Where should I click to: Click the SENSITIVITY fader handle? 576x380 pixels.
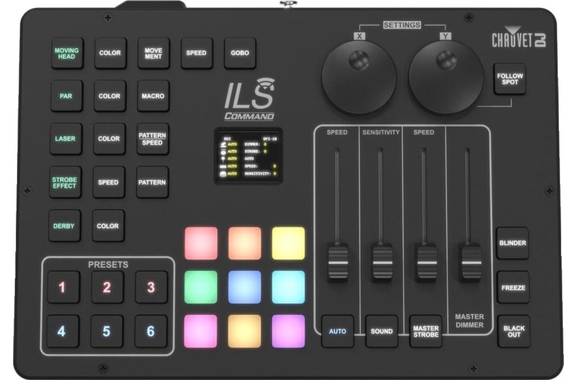(x=383, y=262)
